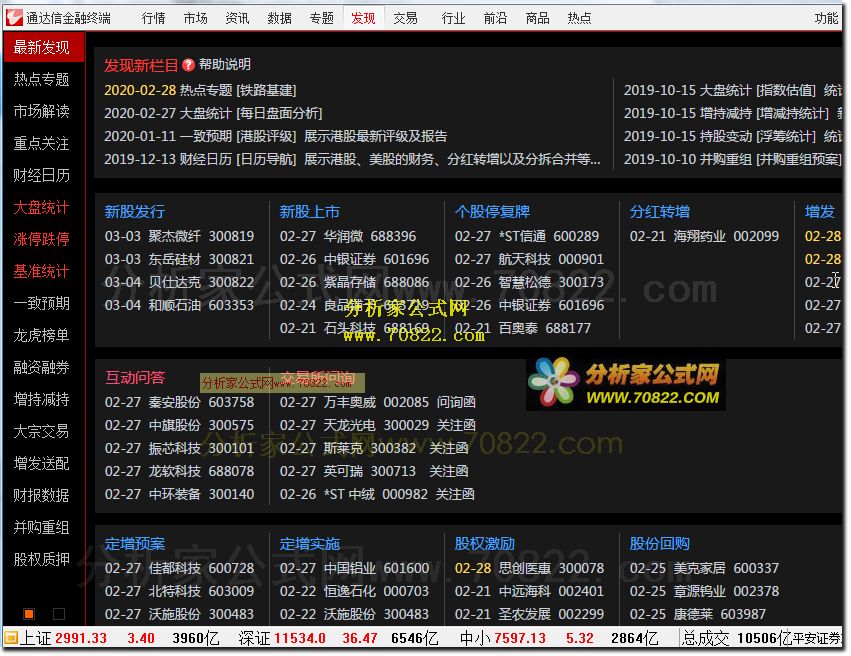Click the 2020-02-28 热点专题 [铁路基建] entry
The width and height of the screenshot is (851, 656).
point(200,90)
